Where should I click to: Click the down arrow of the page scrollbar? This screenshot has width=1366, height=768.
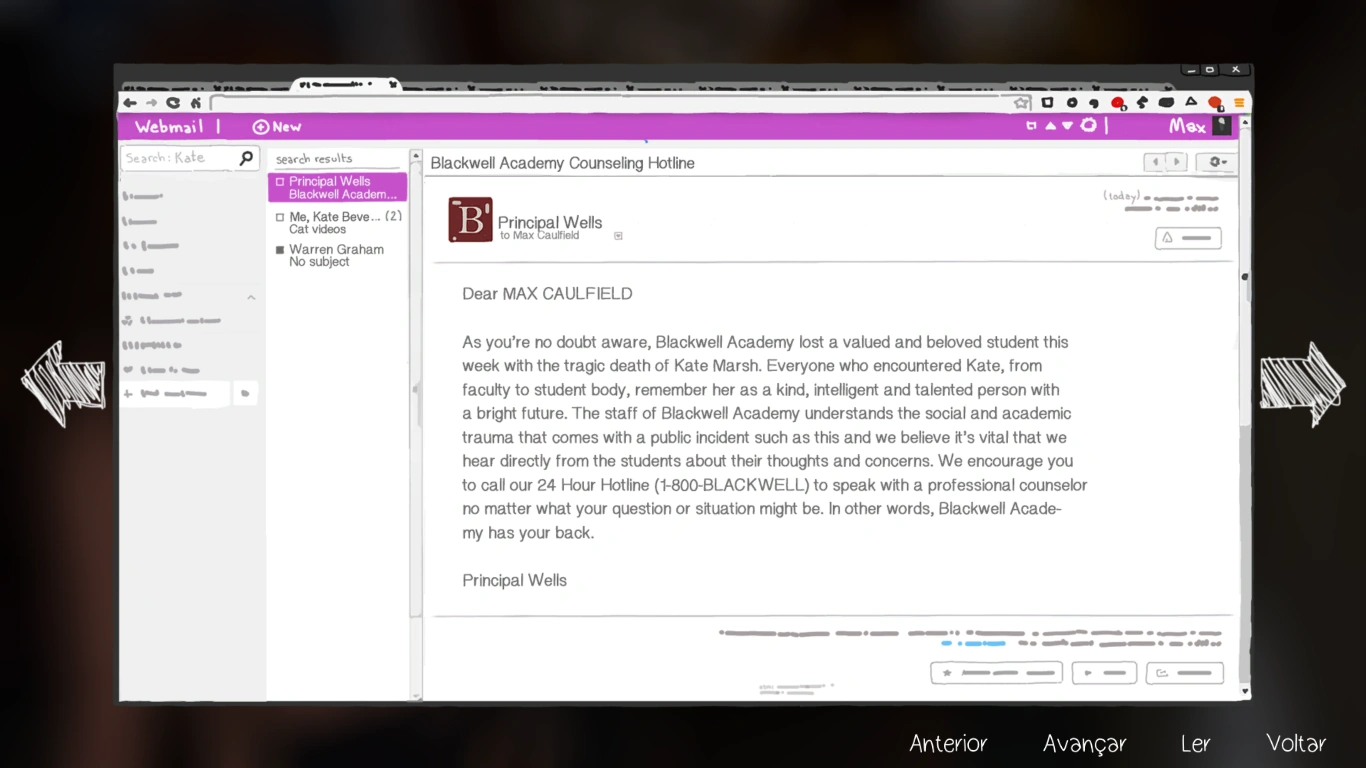coord(1245,691)
